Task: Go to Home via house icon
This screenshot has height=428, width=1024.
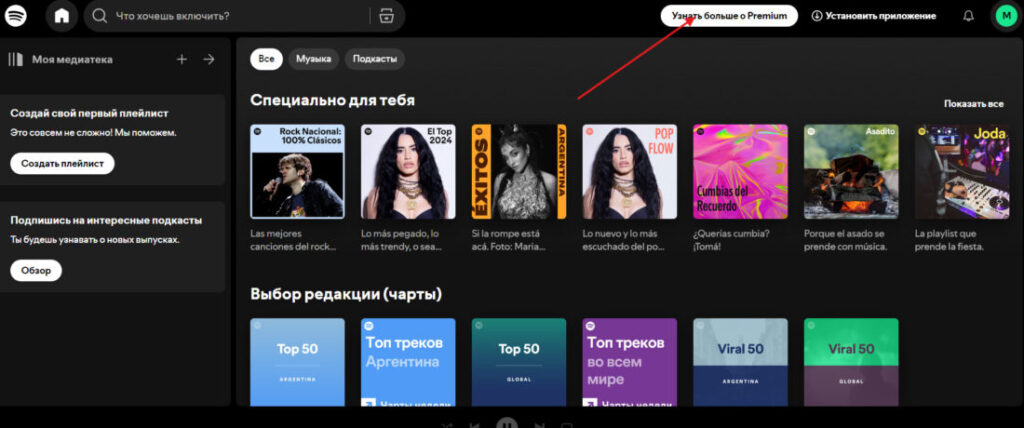Action: pyautogui.click(x=62, y=16)
